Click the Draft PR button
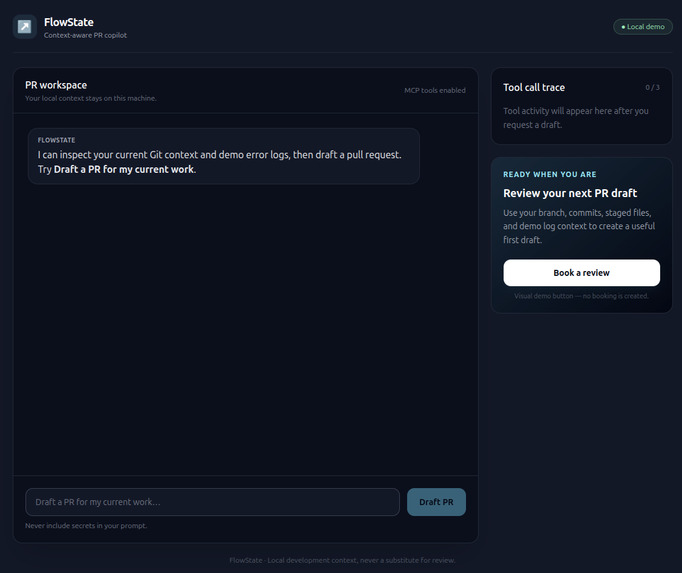Image resolution: width=682 pixels, height=573 pixels. point(436,502)
